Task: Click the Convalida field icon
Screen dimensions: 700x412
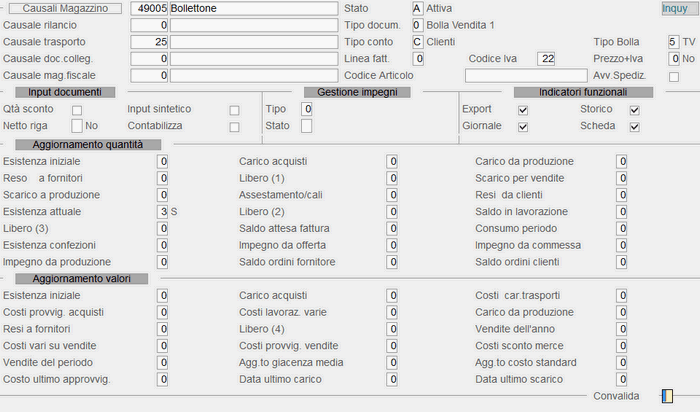Action: [667, 396]
